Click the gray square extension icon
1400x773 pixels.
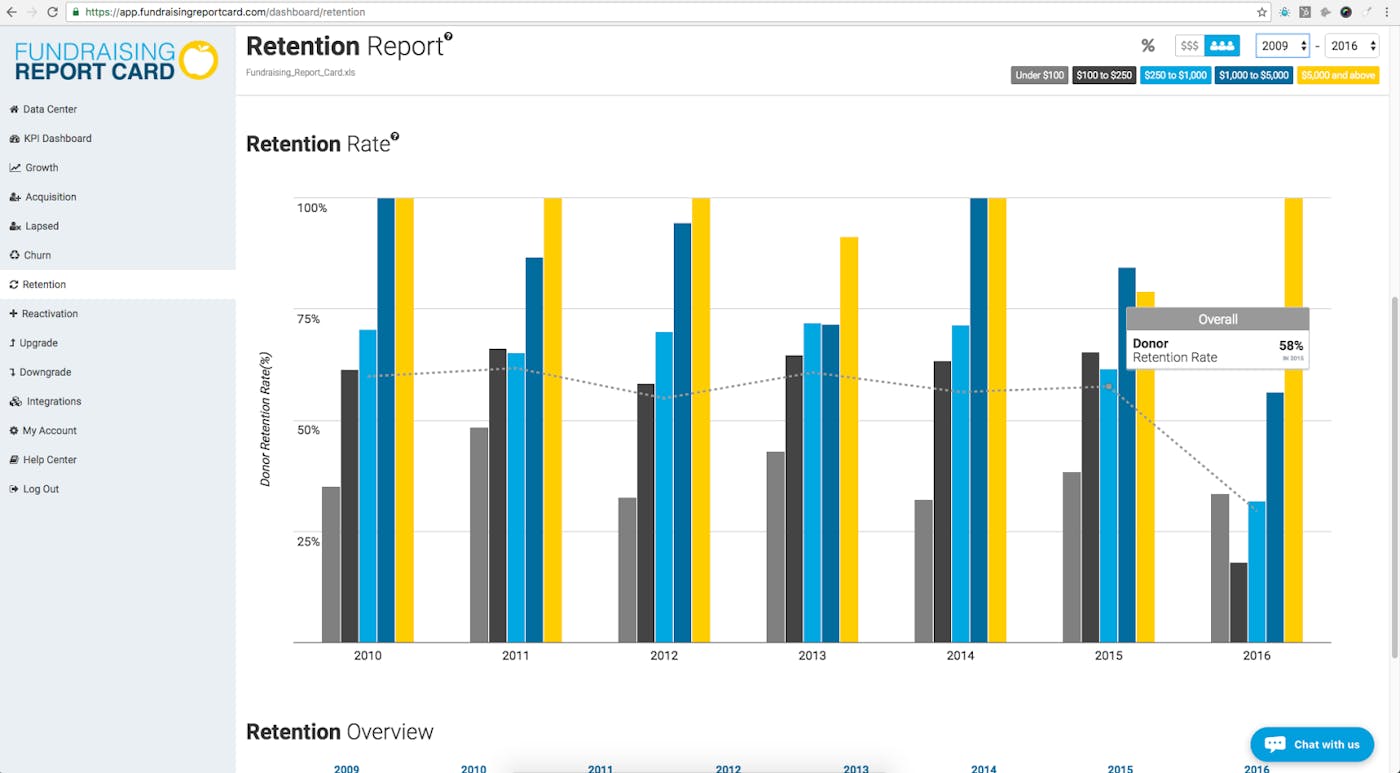tap(1305, 12)
